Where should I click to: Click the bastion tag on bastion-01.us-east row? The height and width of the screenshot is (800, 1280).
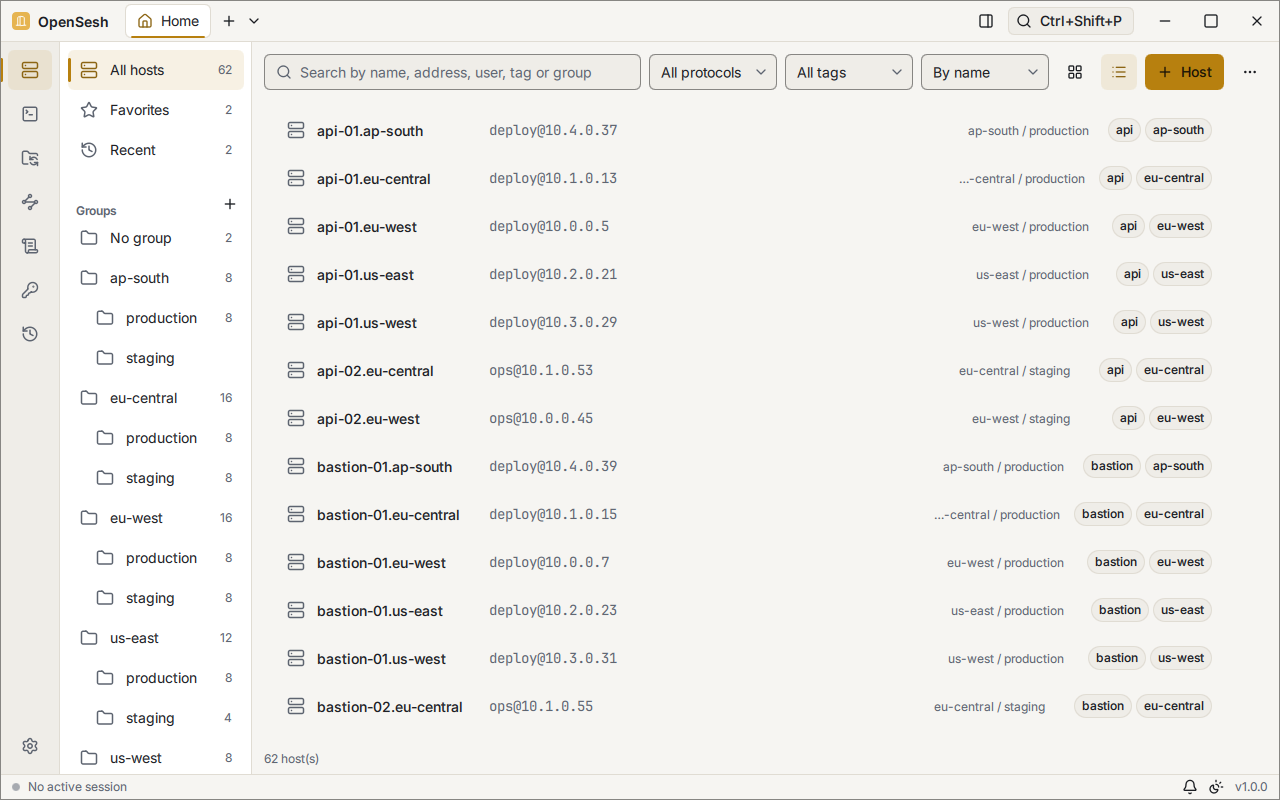coord(1120,610)
